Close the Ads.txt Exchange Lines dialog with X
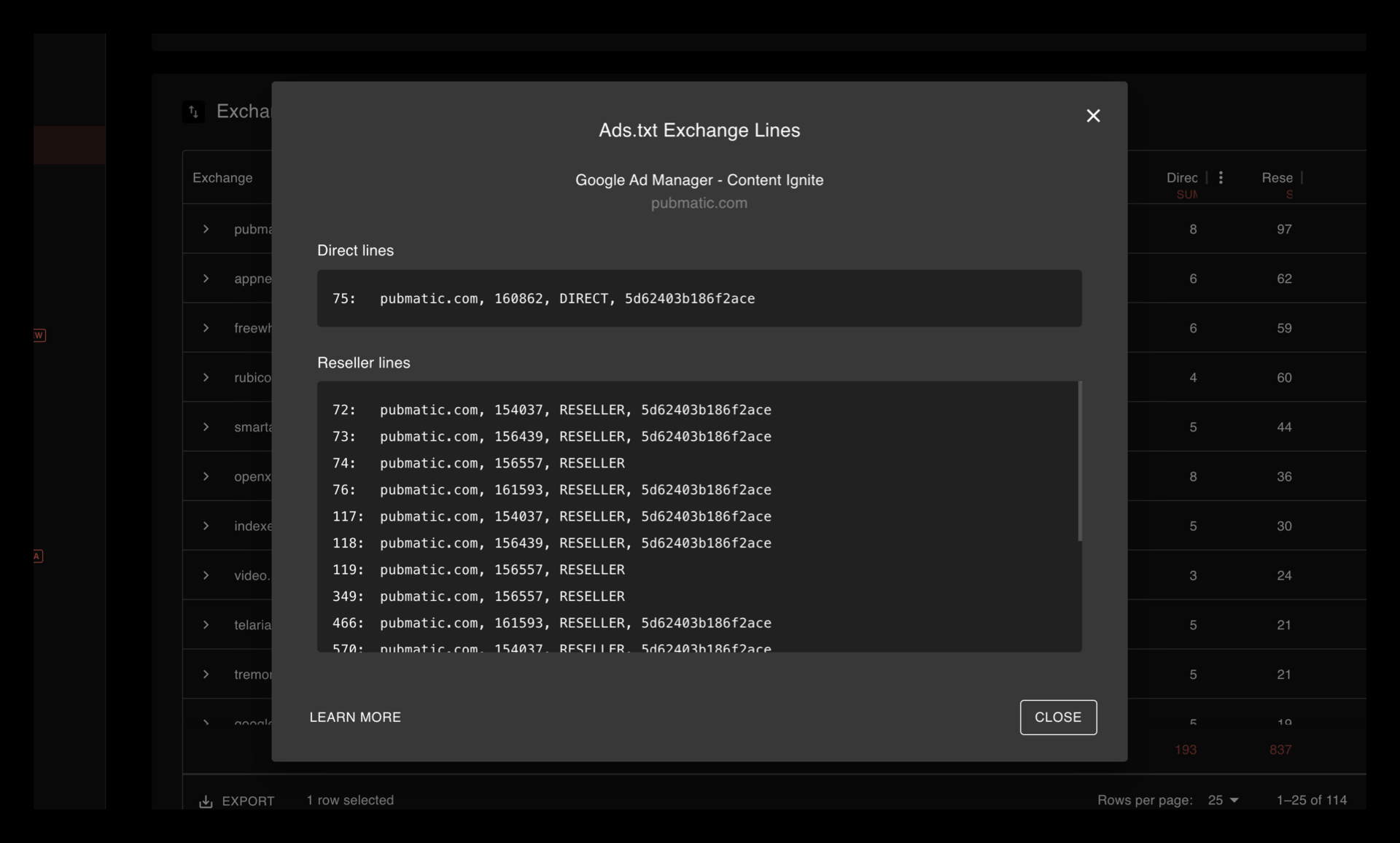This screenshot has width=1400, height=843. [x=1092, y=116]
